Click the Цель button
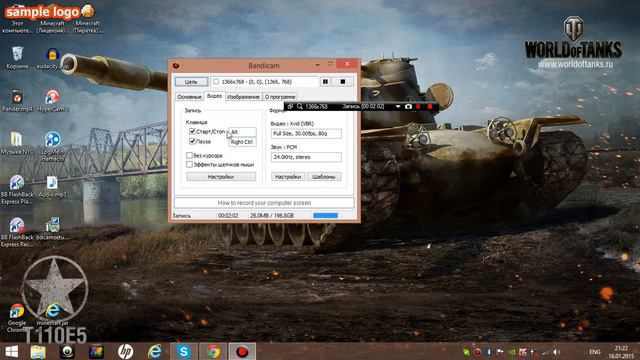The image size is (640, 360). pyautogui.click(x=191, y=82)
